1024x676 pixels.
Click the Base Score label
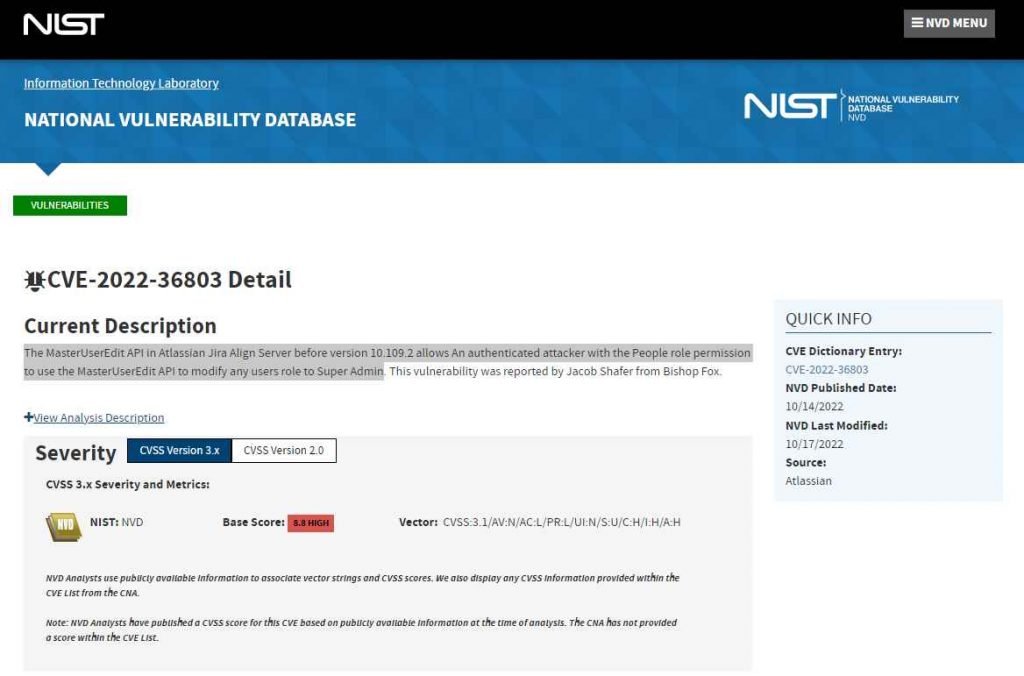coord(253,522)
